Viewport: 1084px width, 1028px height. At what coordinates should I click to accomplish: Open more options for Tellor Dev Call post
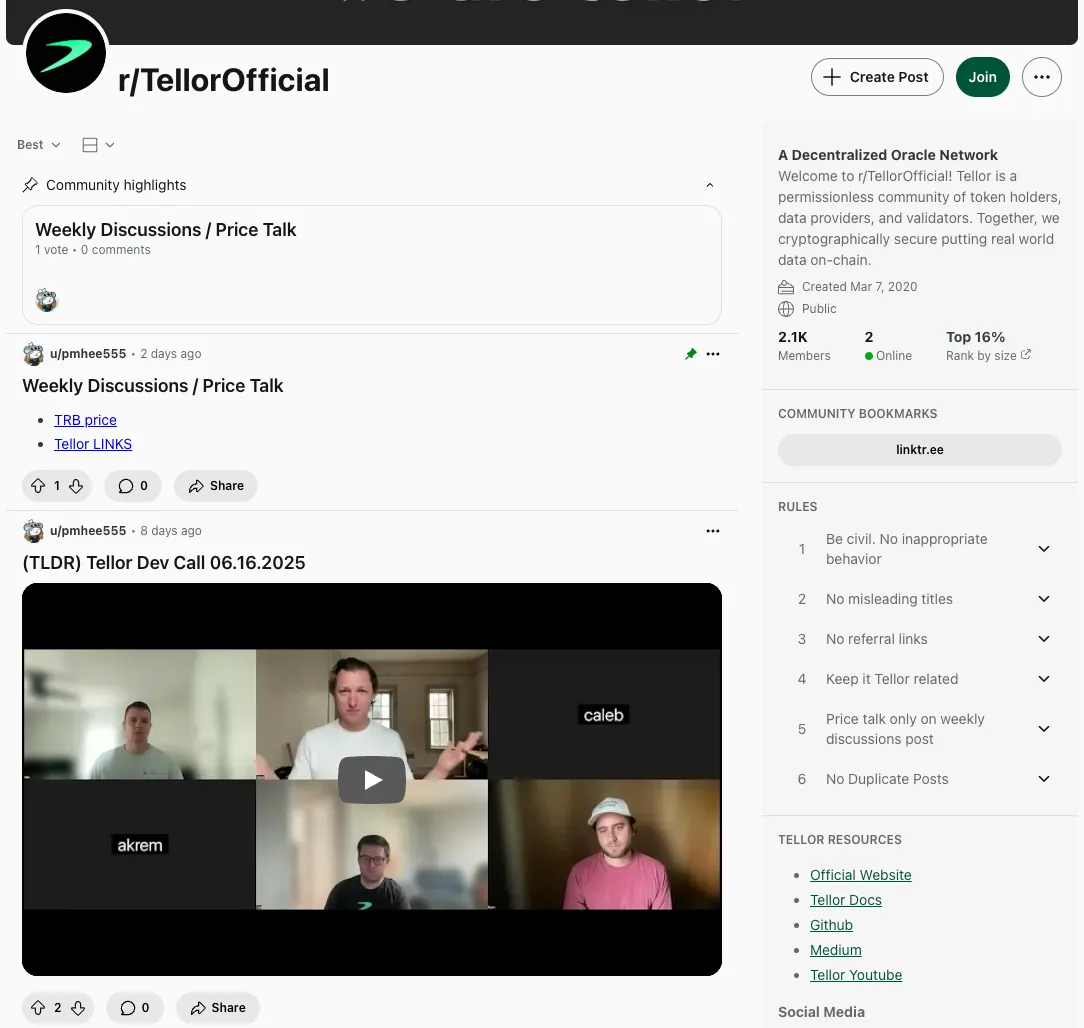(x=713, y=531)
